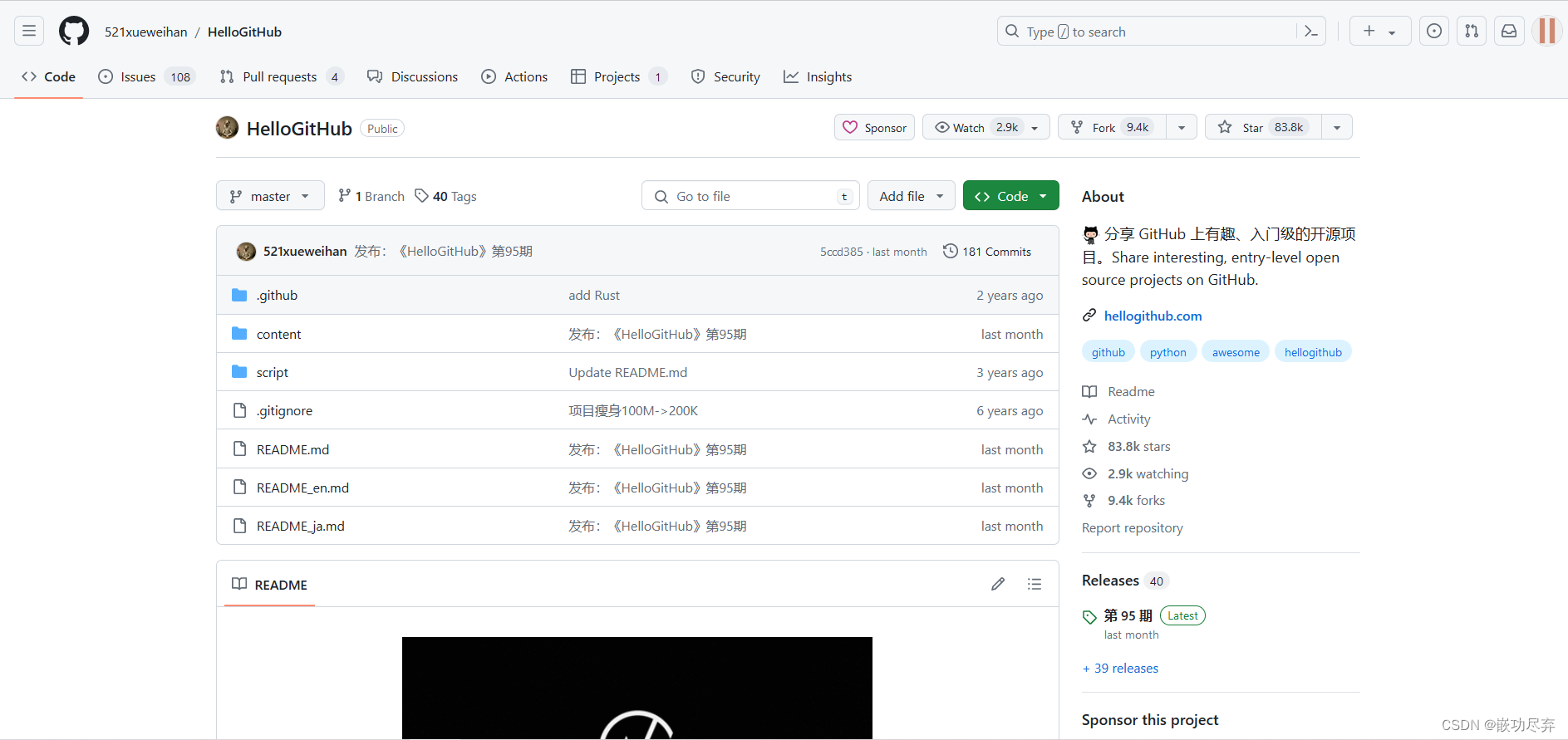Switch to the Issues tab
The height and width of the screenshot is (740, 1568).
pyautogui.click(x=146, y=76)
